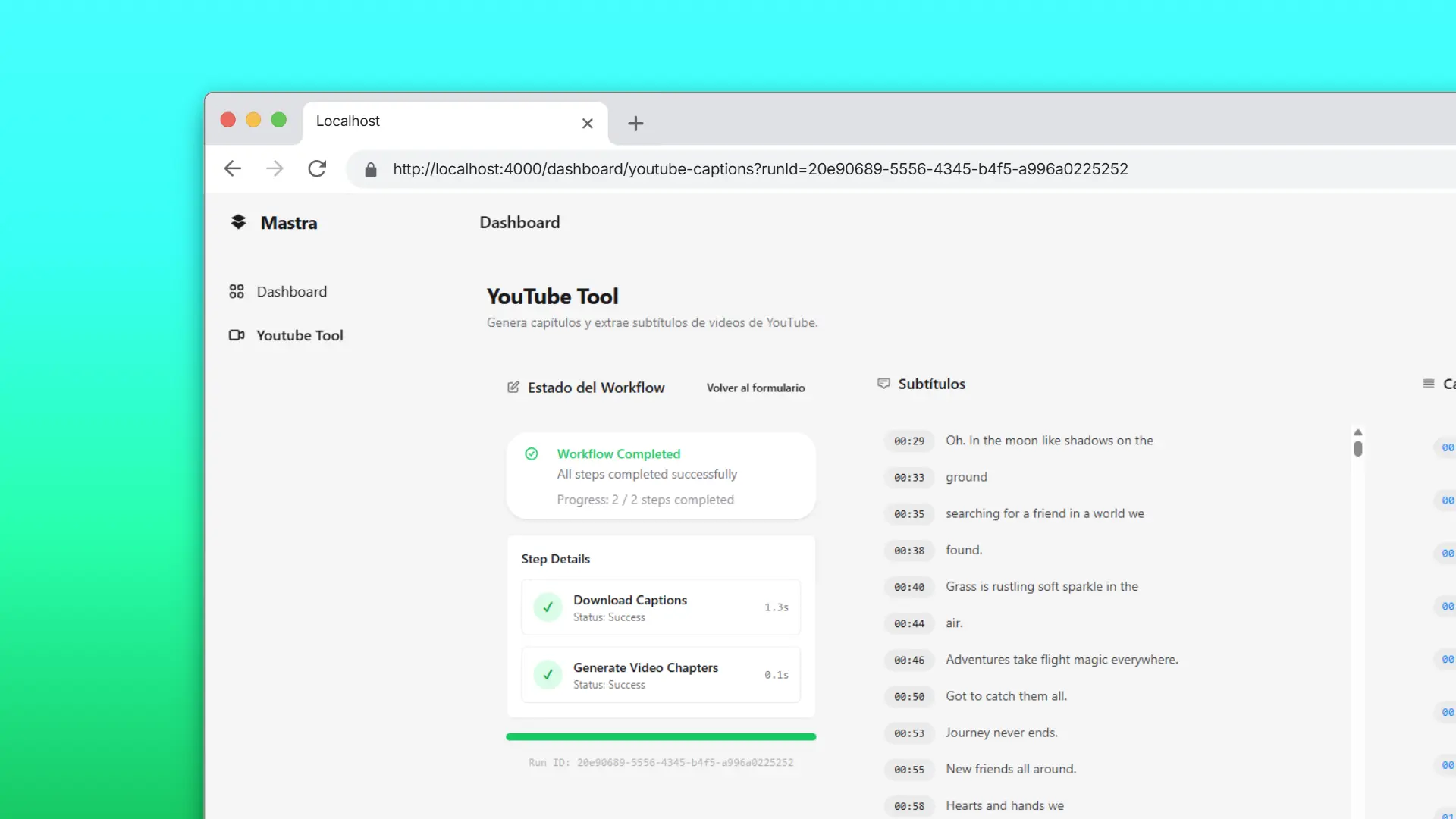Select the Dashboard grid icon in sidebar
The width and height of the screenshot is (1456, 819).
click(236, 291)
